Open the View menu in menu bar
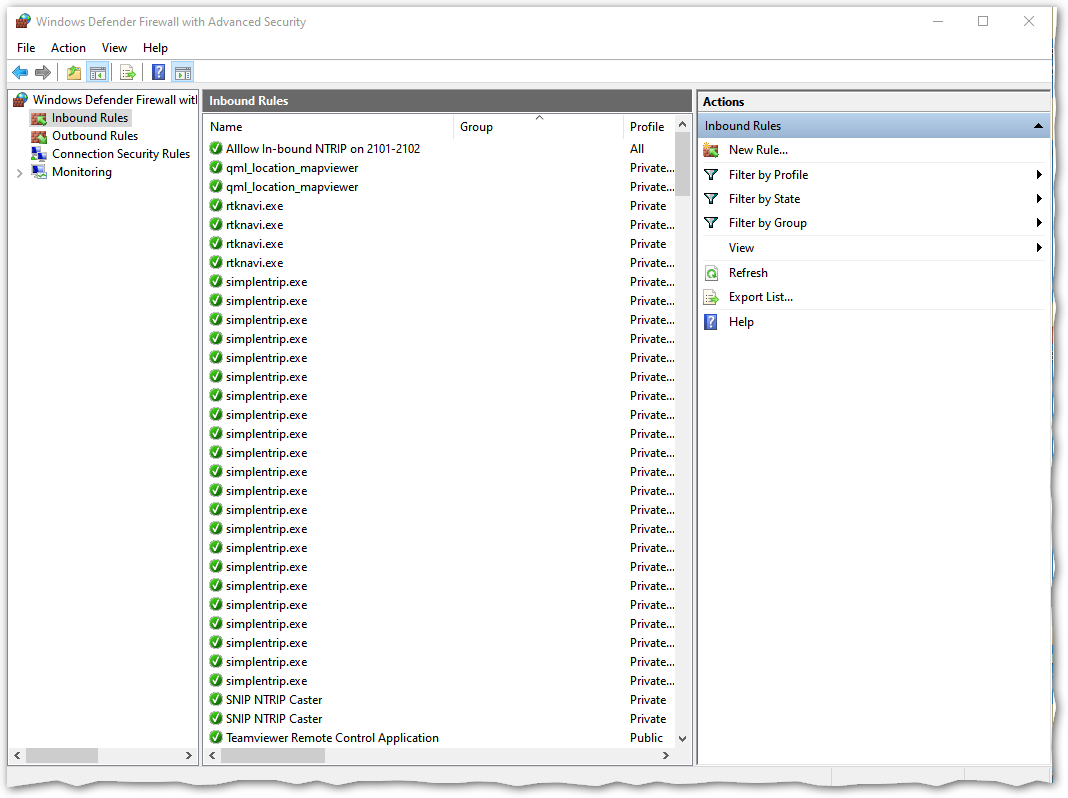Viewport: 1068px width, 798px height. [114, 48]
